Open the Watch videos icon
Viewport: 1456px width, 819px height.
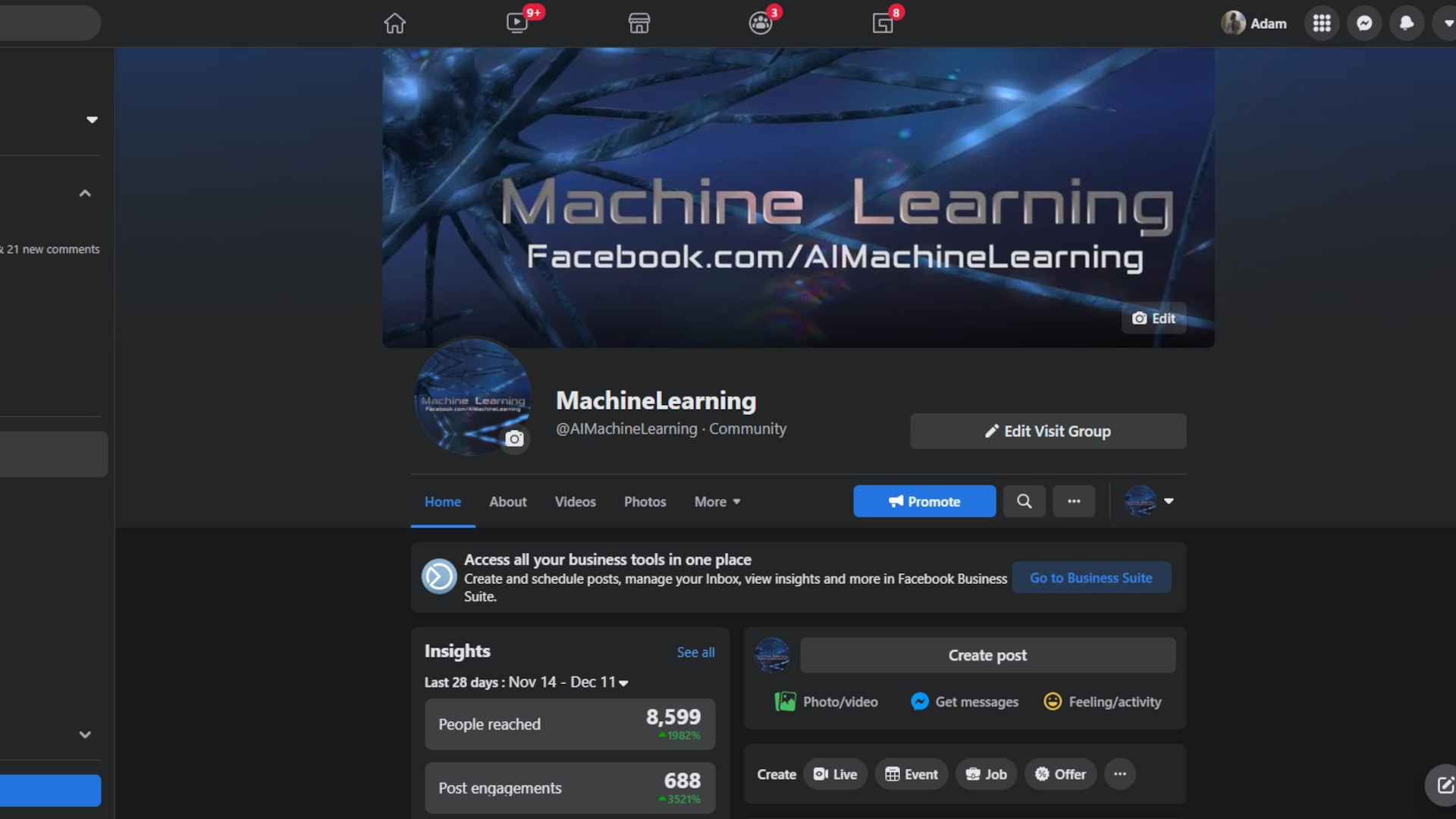pyautogui.click(x=517, y=23)
